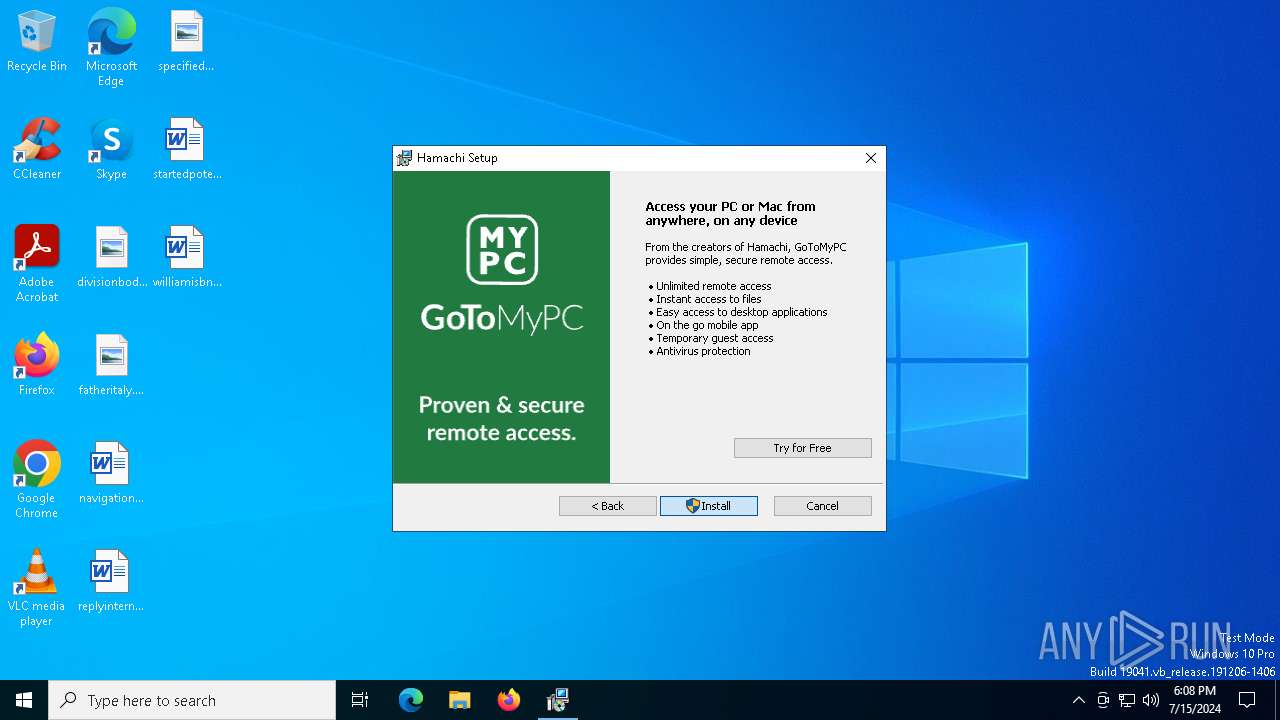Select the startedpote... Word document
This screenshot has height=720, width=1280.
186,149
